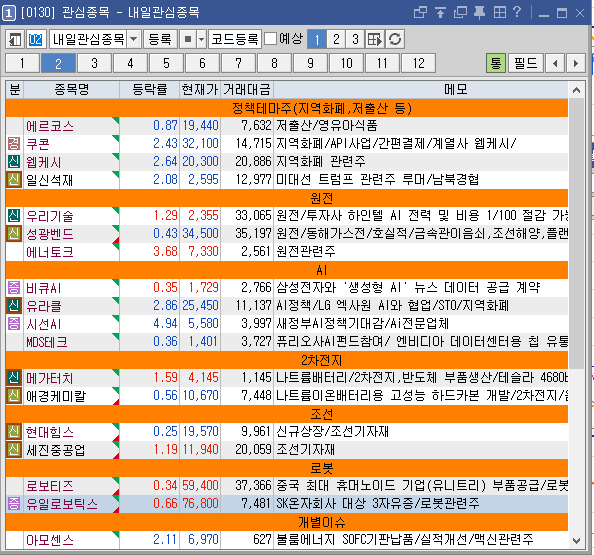
Task: Click the refresh icon in toolbar
Action: coord(395,39)
